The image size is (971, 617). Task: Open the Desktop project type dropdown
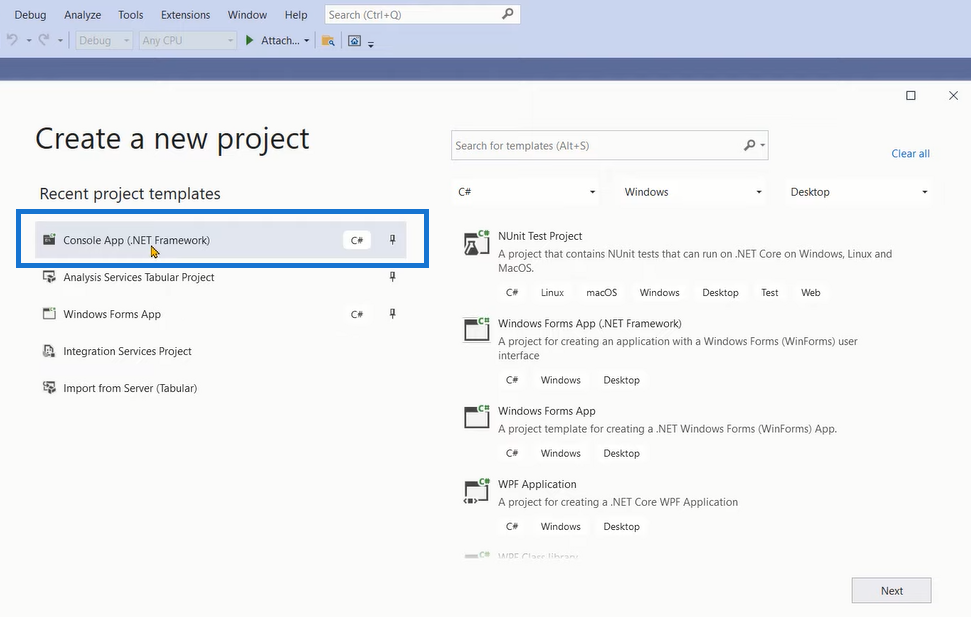point(858,192)
